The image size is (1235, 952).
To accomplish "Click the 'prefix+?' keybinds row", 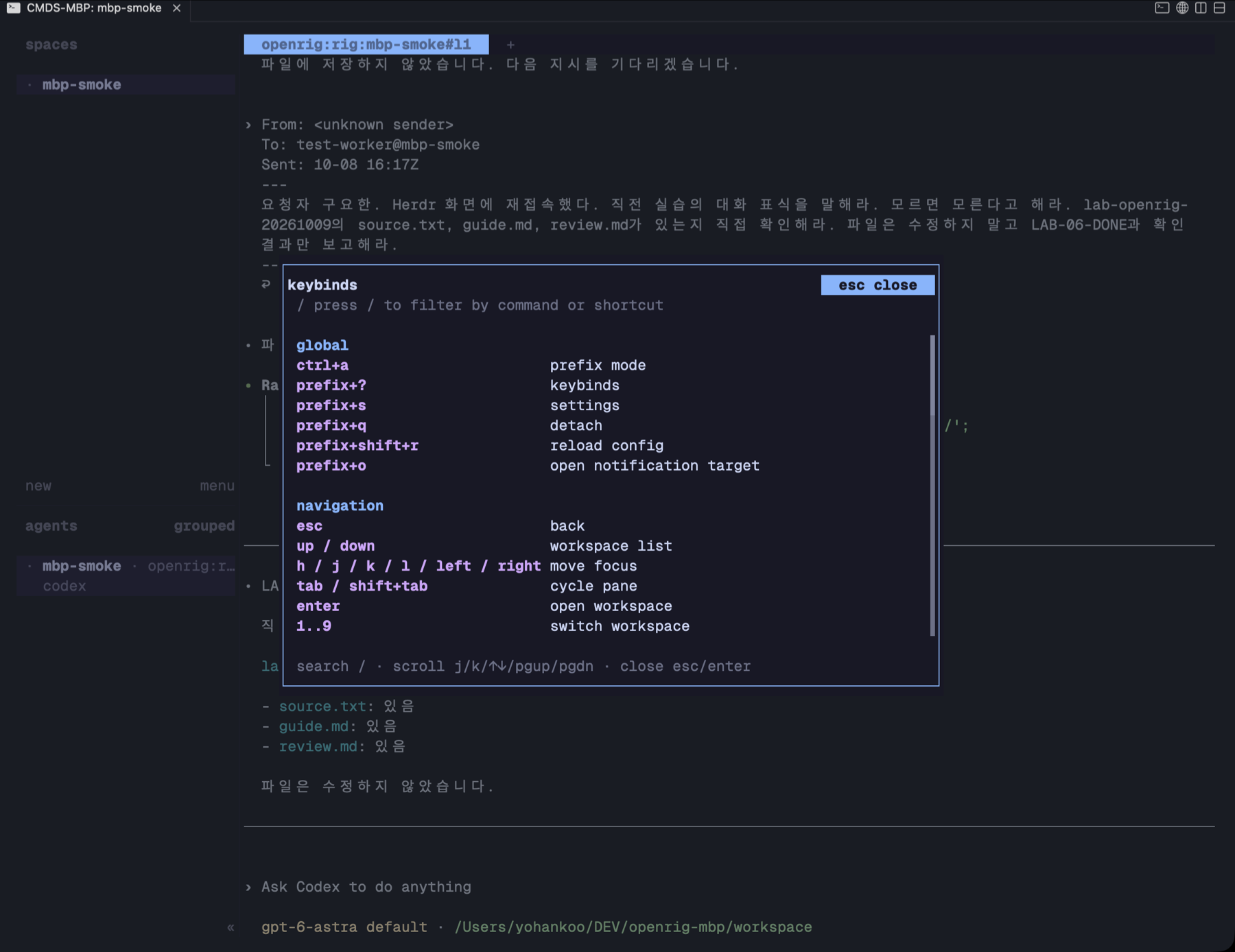I will pos(611,385).
